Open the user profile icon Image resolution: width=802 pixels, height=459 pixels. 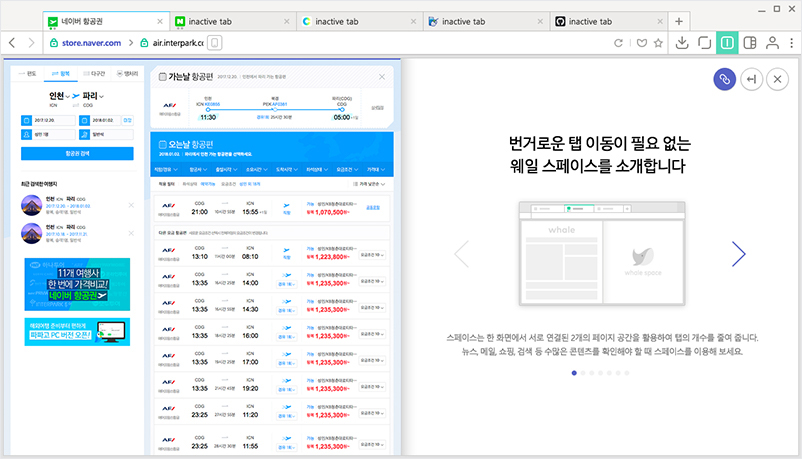[772, 43]
